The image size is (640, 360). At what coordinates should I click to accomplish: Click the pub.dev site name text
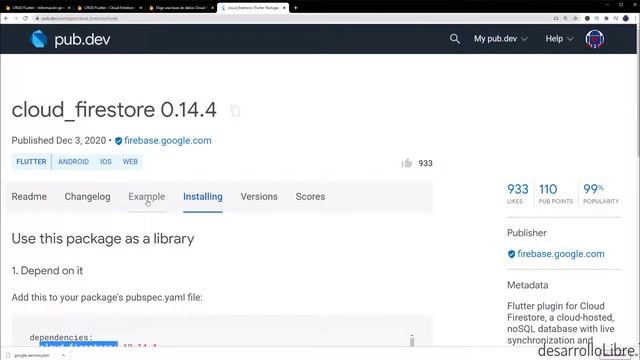tap(82, 40)
